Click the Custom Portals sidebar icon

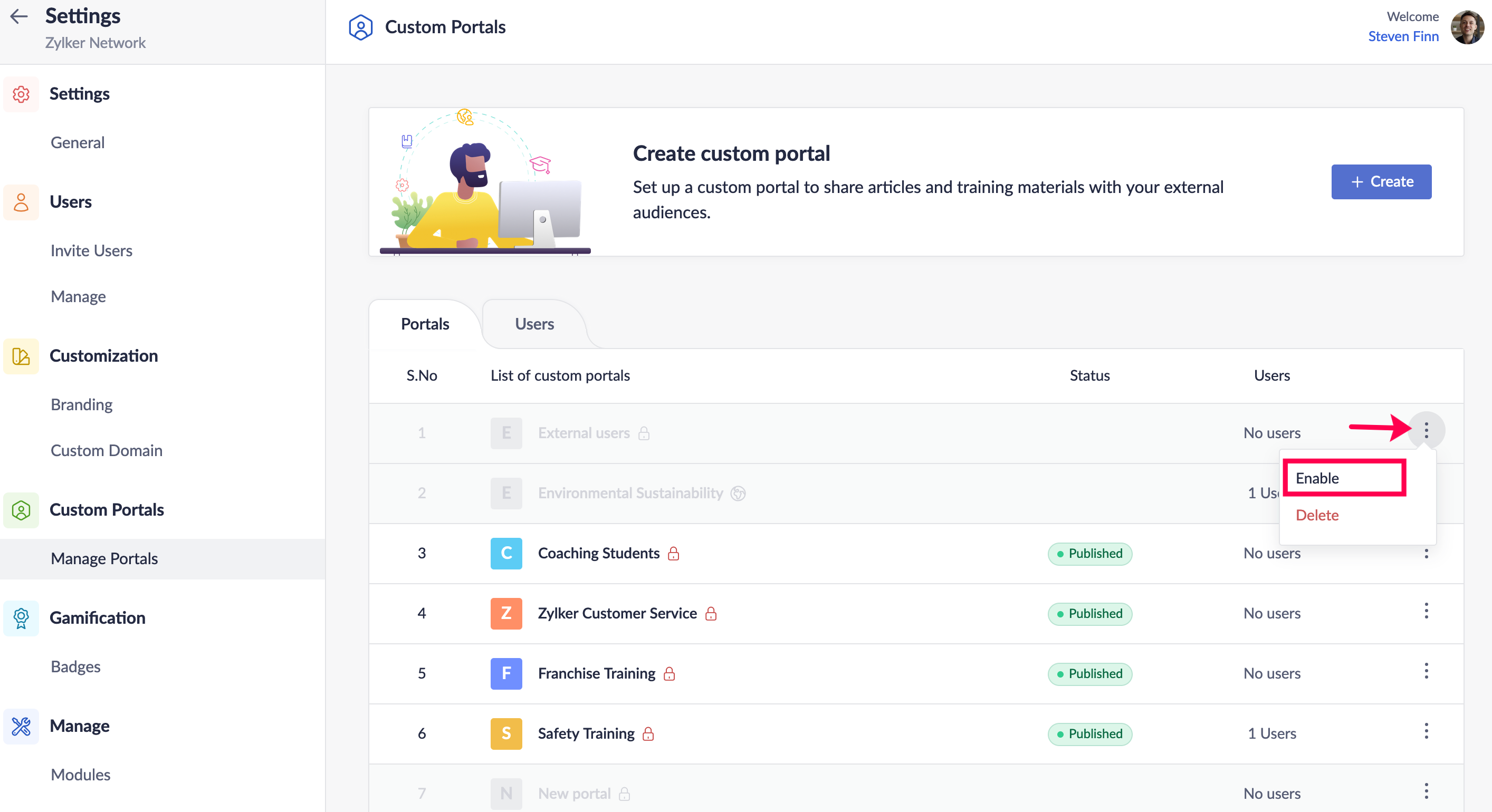coord(22,510)
